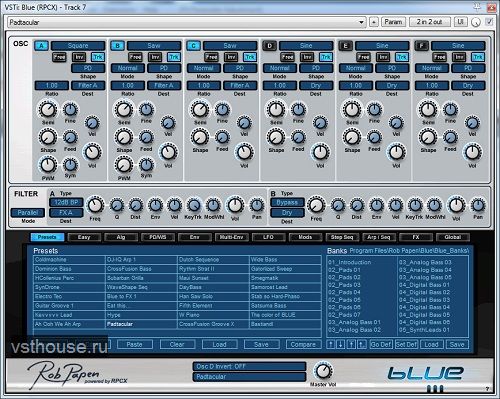Toggle Inv on oscillator B
The height and width of the screenshot is (399, 500).
tap(155, 57)
